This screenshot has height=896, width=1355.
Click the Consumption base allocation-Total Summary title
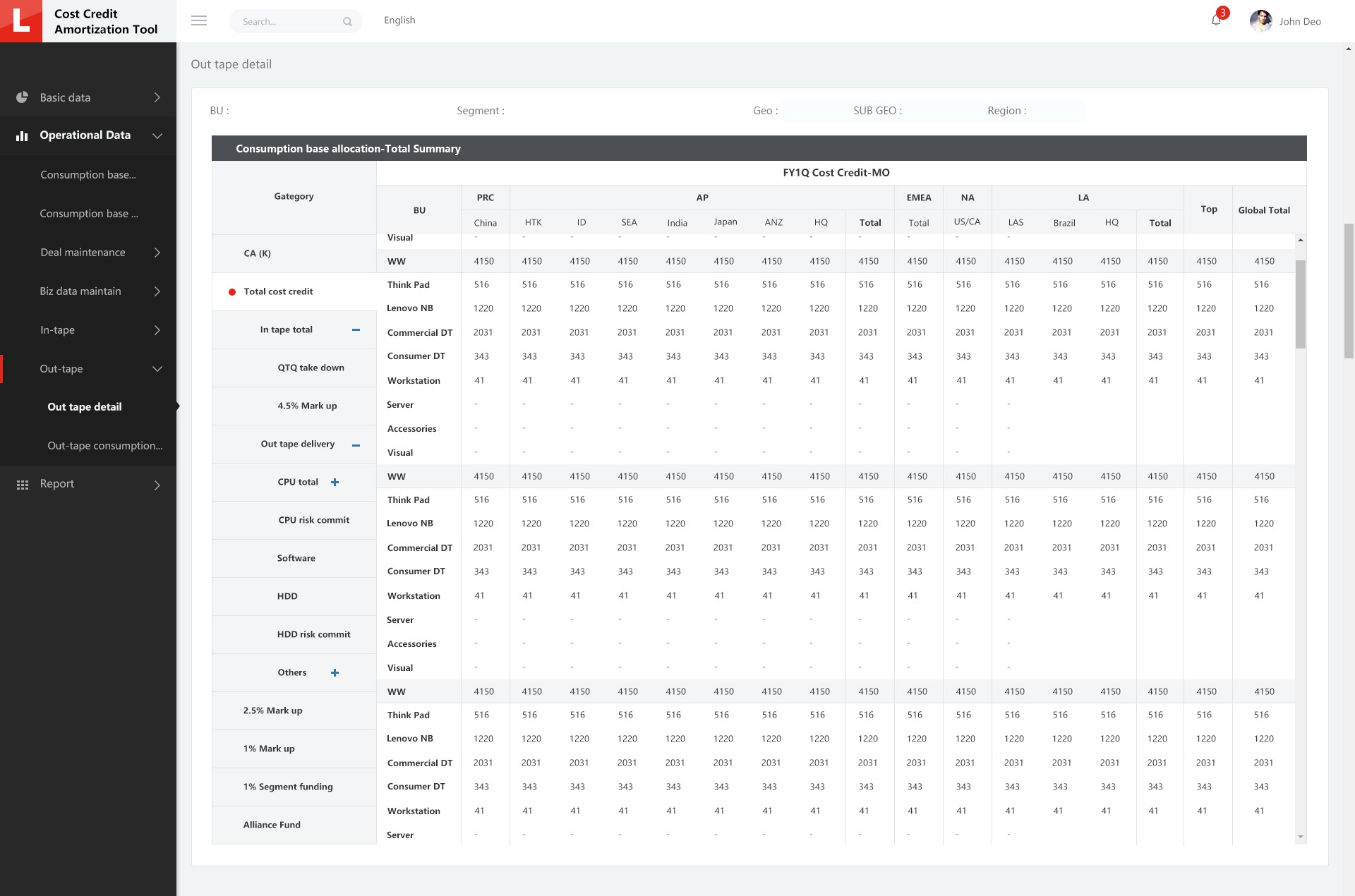(348, 149)
